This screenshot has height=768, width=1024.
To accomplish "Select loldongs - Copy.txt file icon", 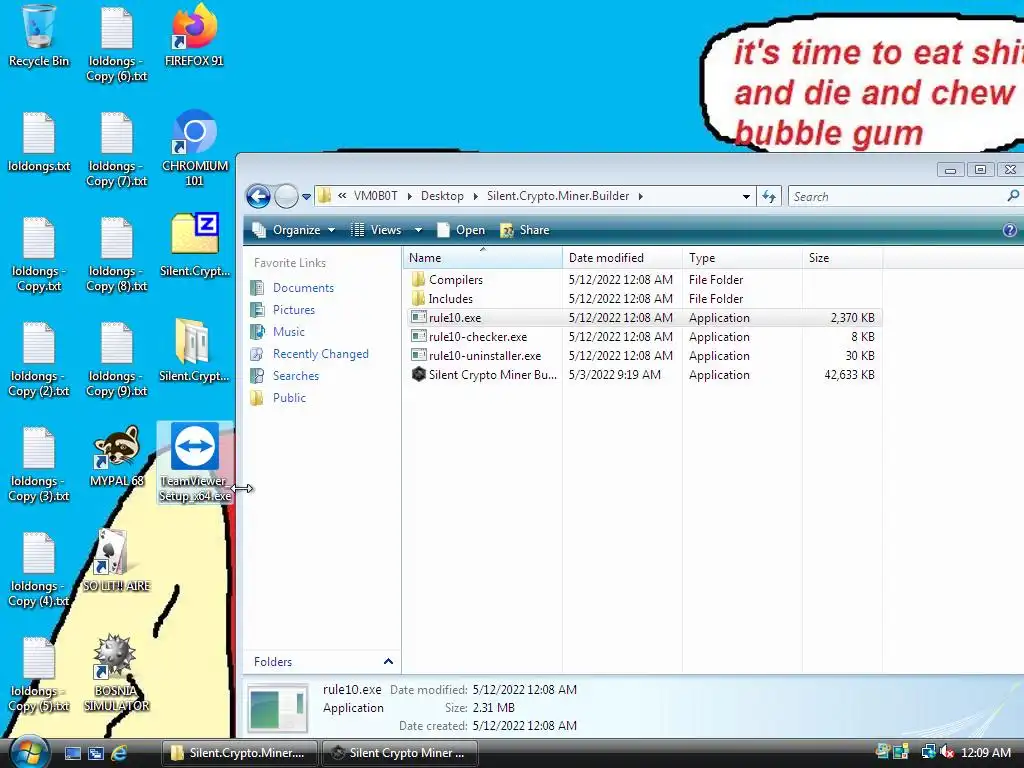I will click(x=39, y=254).
